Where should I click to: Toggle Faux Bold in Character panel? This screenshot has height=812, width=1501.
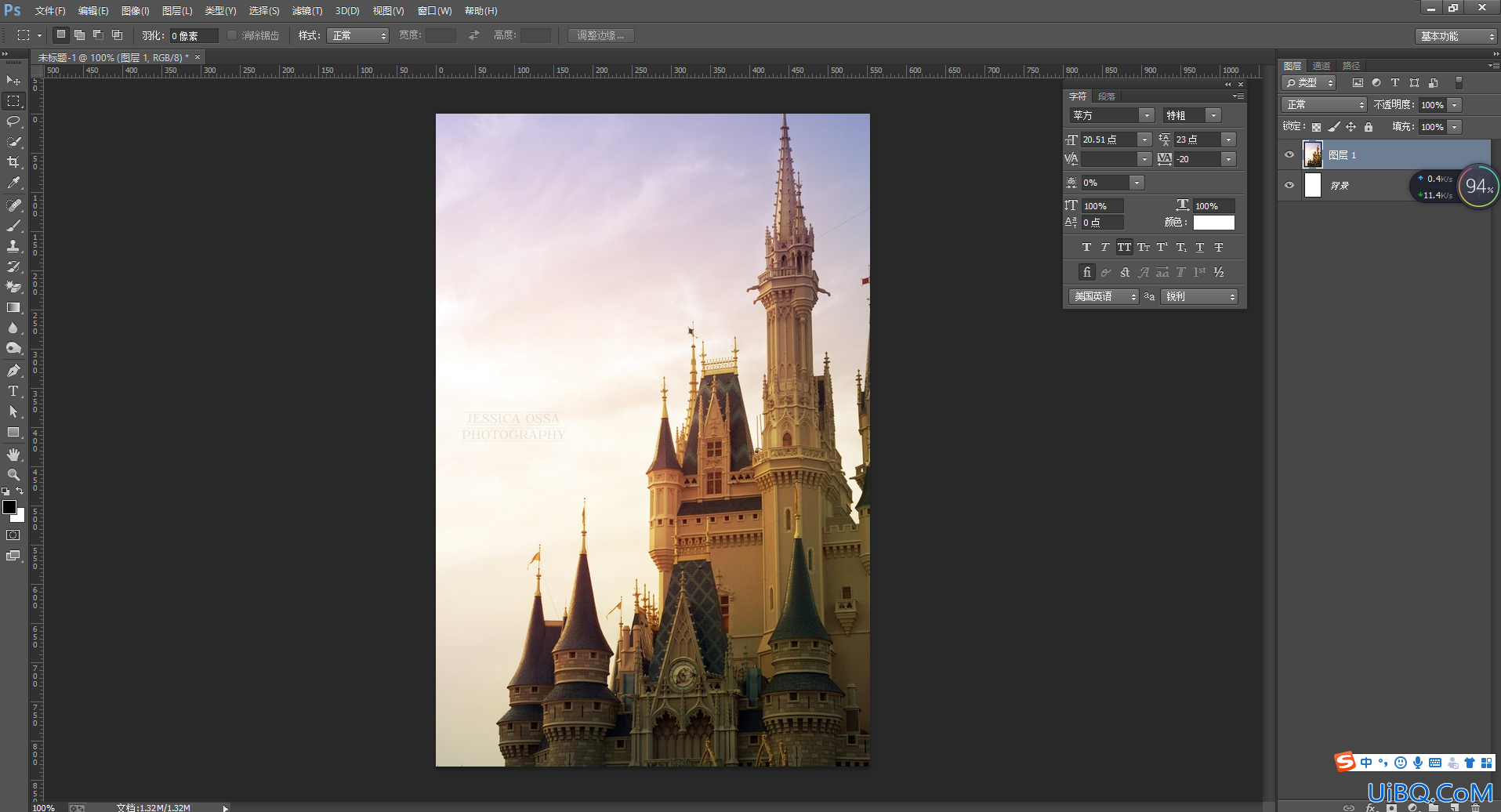pos(1086,247)
